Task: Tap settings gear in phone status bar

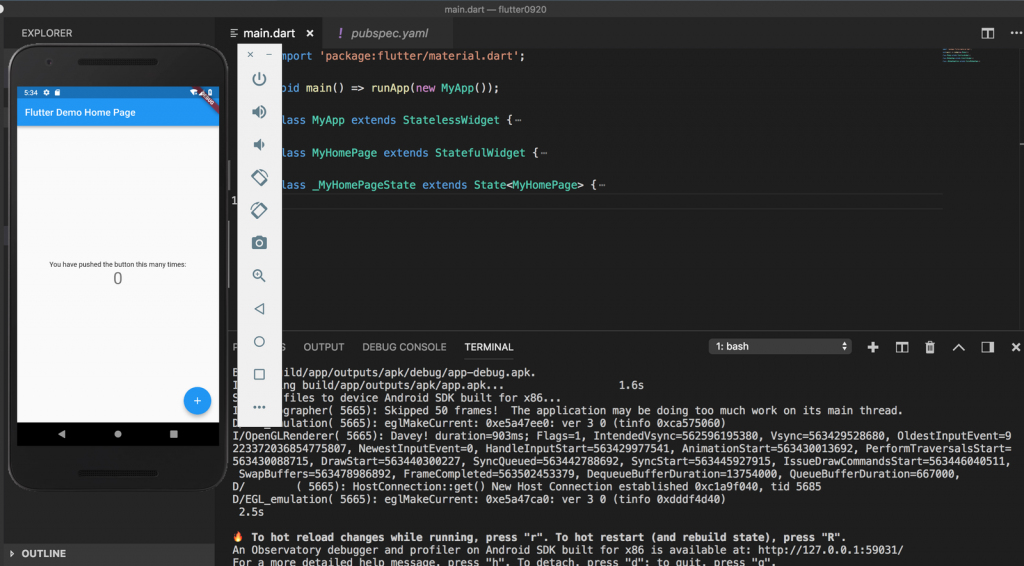Action: (x=46, y=93)
